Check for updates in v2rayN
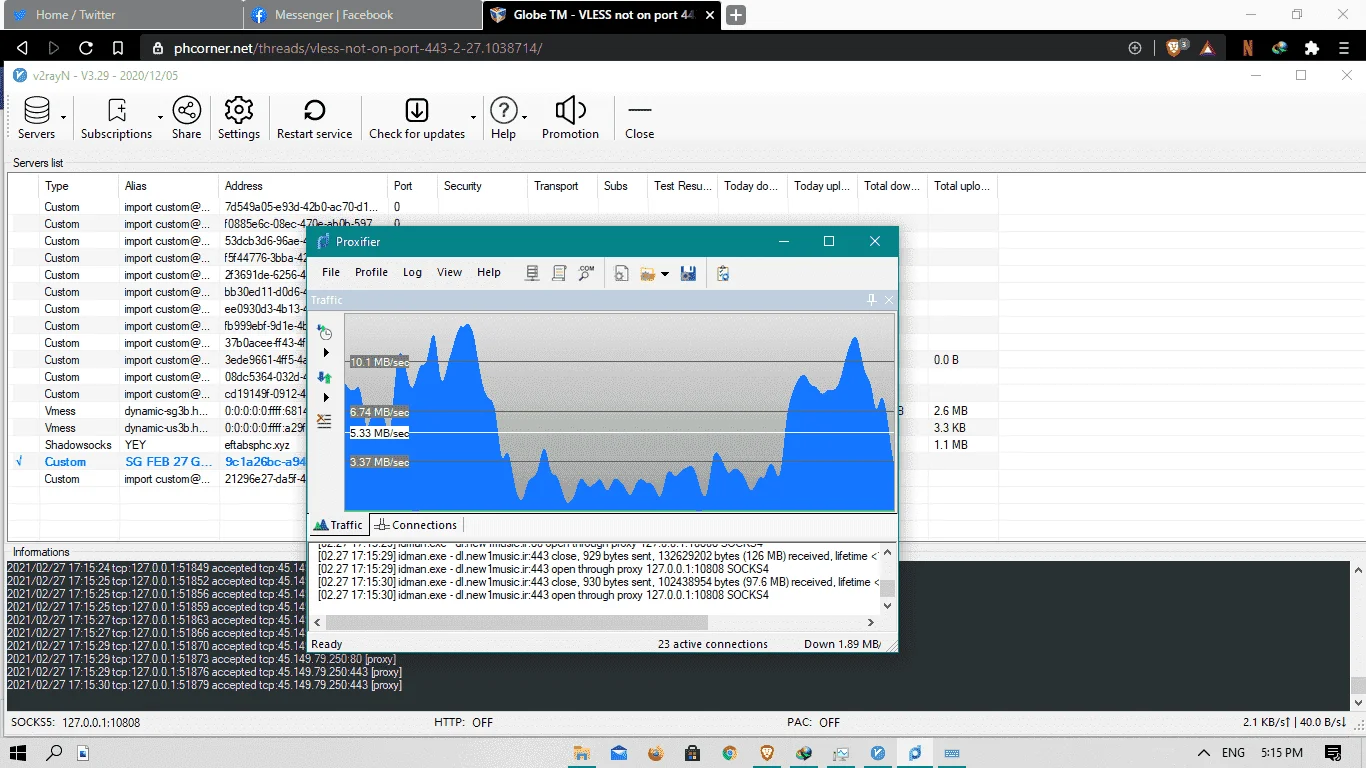The height and width of the screenshot is (768, 1366). click(417, 118)
